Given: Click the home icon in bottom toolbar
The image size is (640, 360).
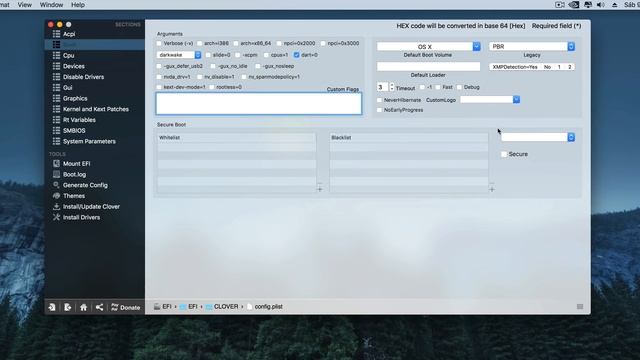Looking at the screenshot, I should click(84, 307).
